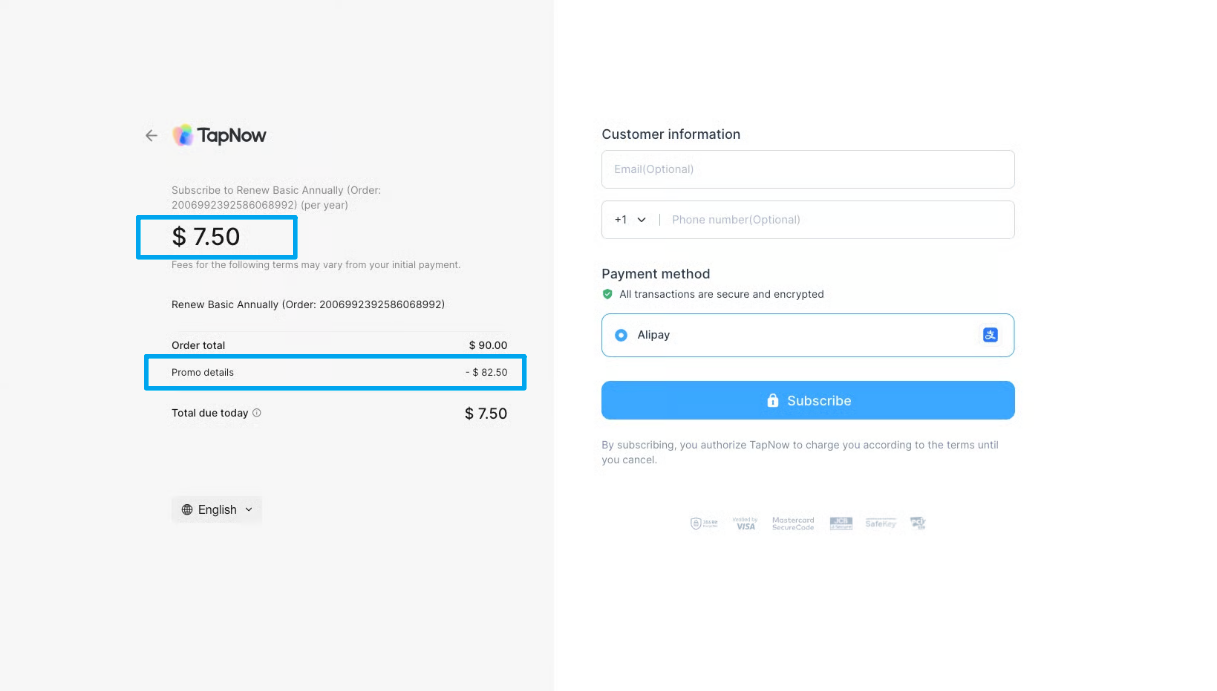Screen dimensions: 1217x691
Task: Focus the Email (Optional) field
Action: (x=808, y=169)
